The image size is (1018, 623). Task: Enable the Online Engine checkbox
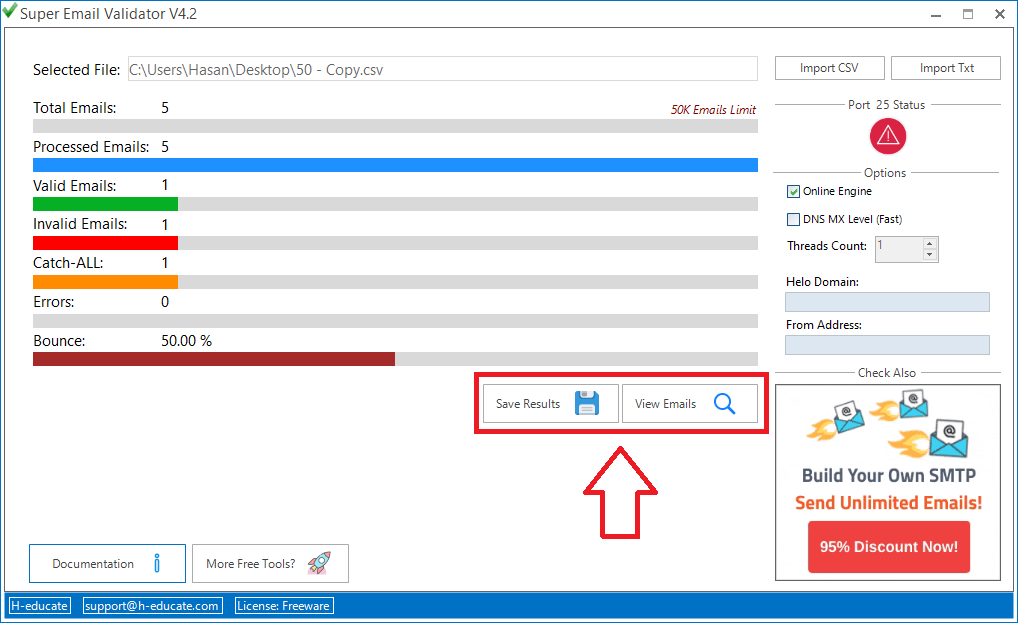tap(793, 191)
